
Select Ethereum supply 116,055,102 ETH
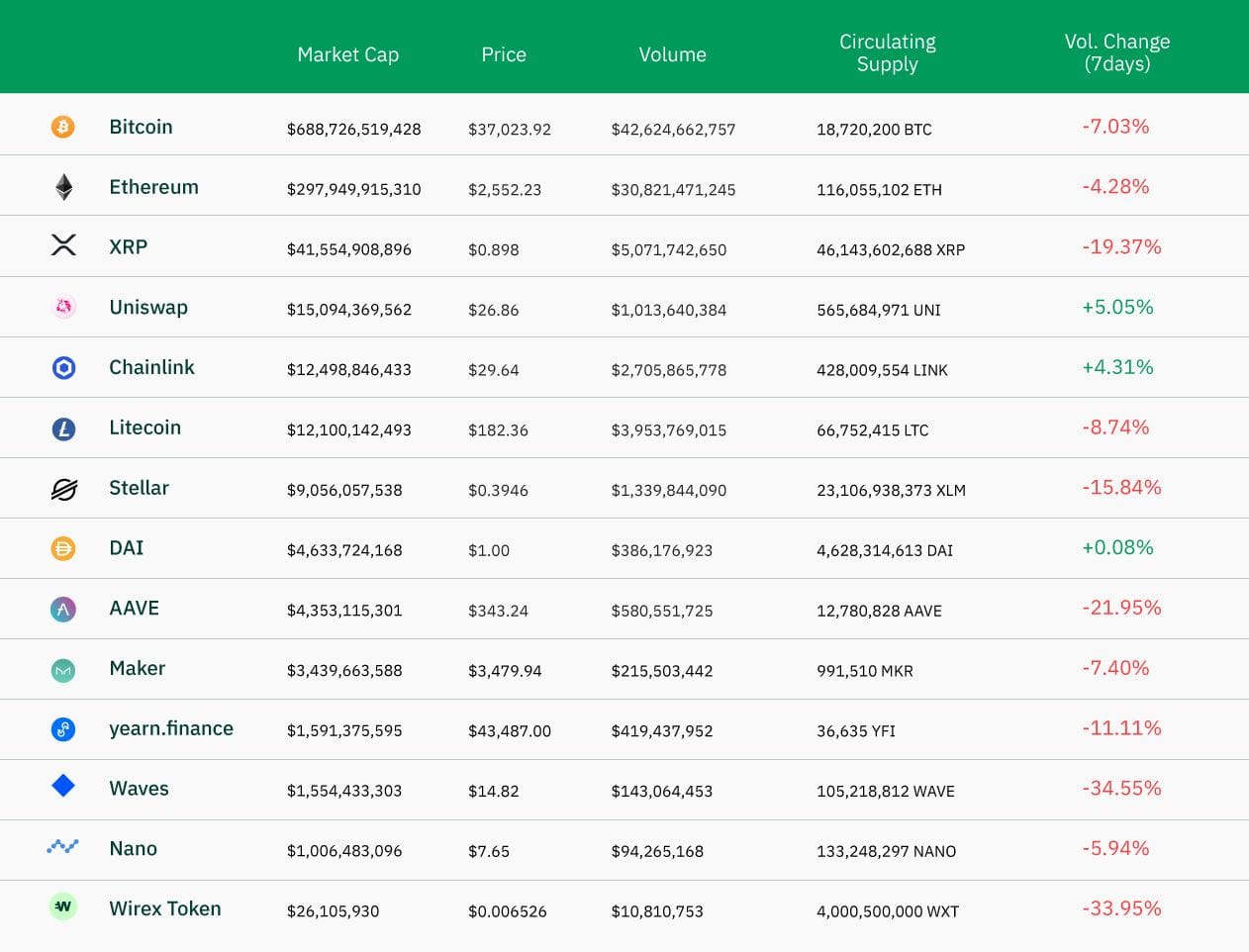[x=879, y=190]
